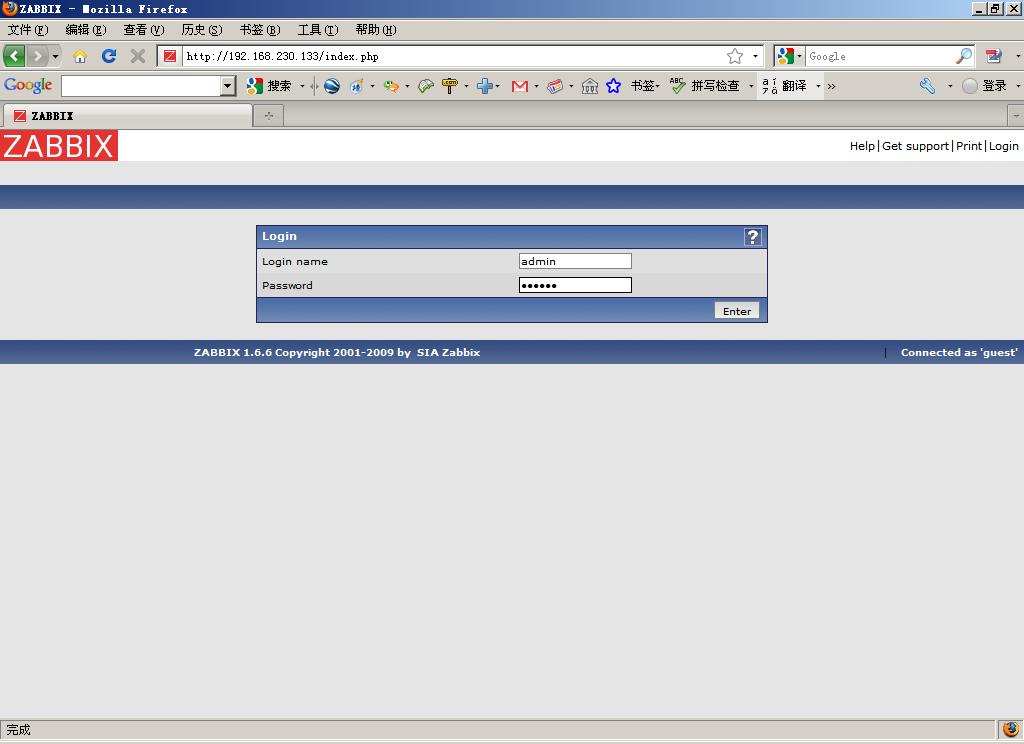Click the Firefox icon in status bar
This screenshot has width=1024, height=744.
click(x=1011, y=729)
